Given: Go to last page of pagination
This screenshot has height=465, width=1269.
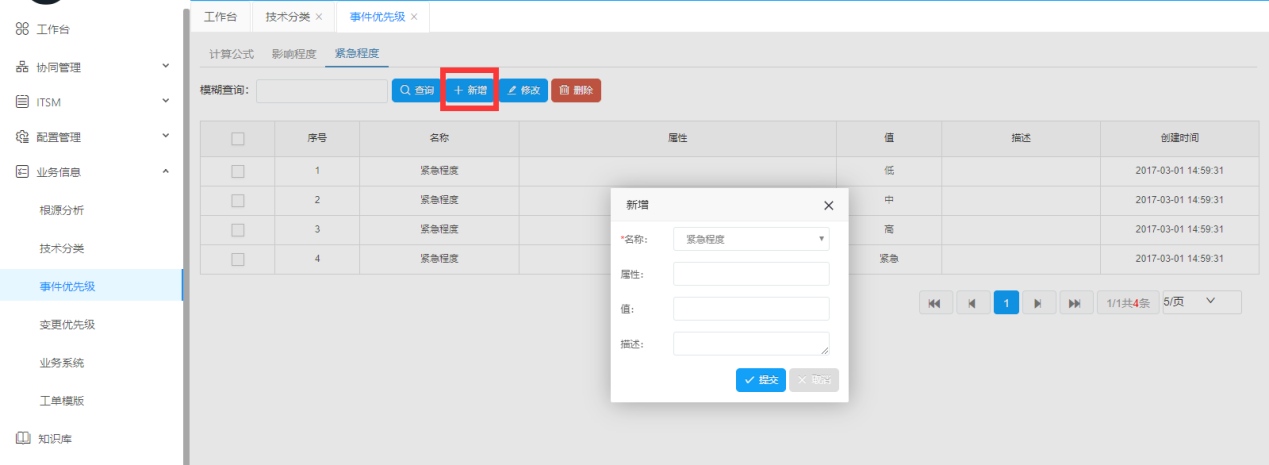Looking at the screenshot, I should 1075,303.
